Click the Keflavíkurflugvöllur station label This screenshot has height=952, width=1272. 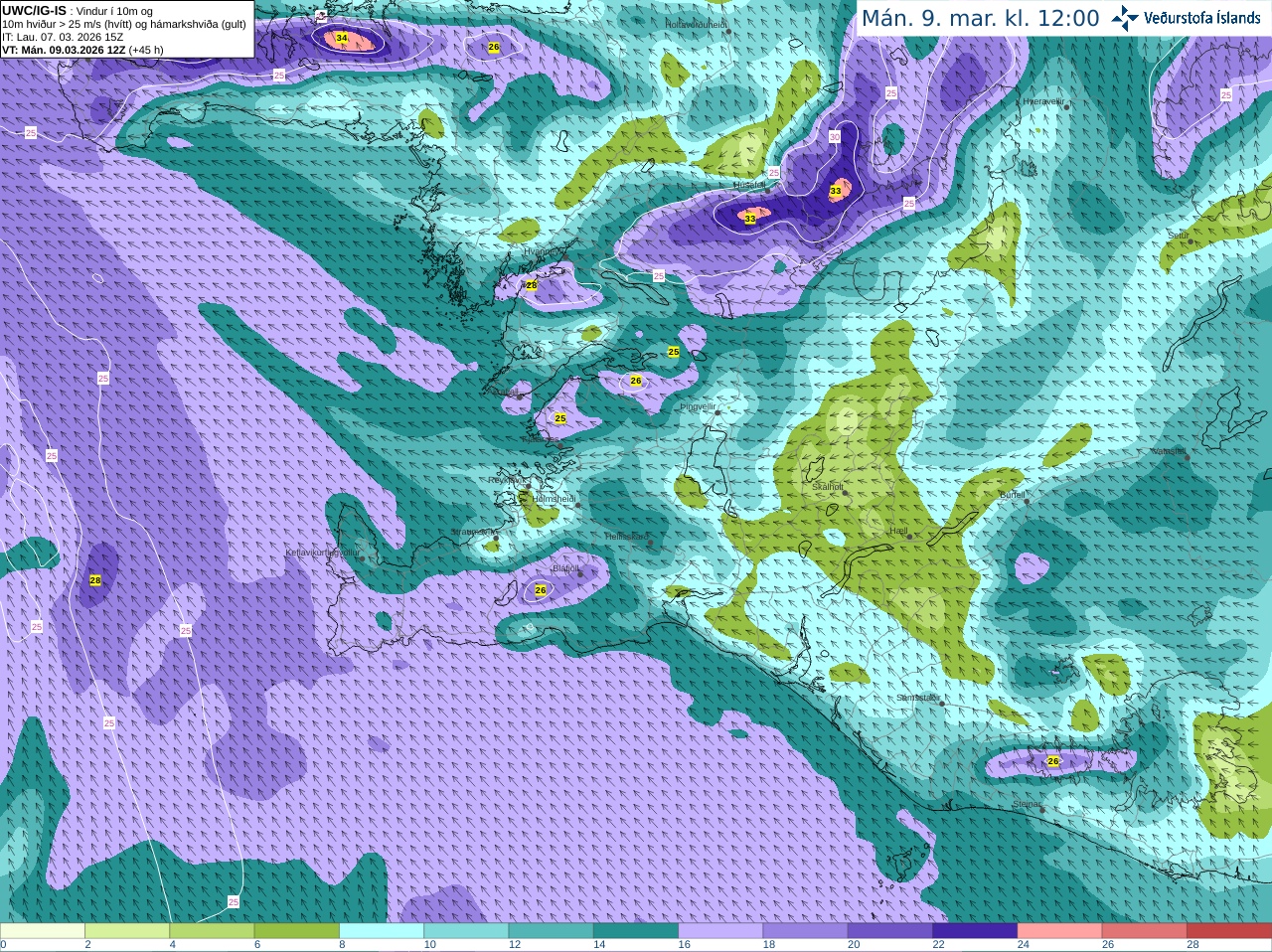(x=322, y=553)
